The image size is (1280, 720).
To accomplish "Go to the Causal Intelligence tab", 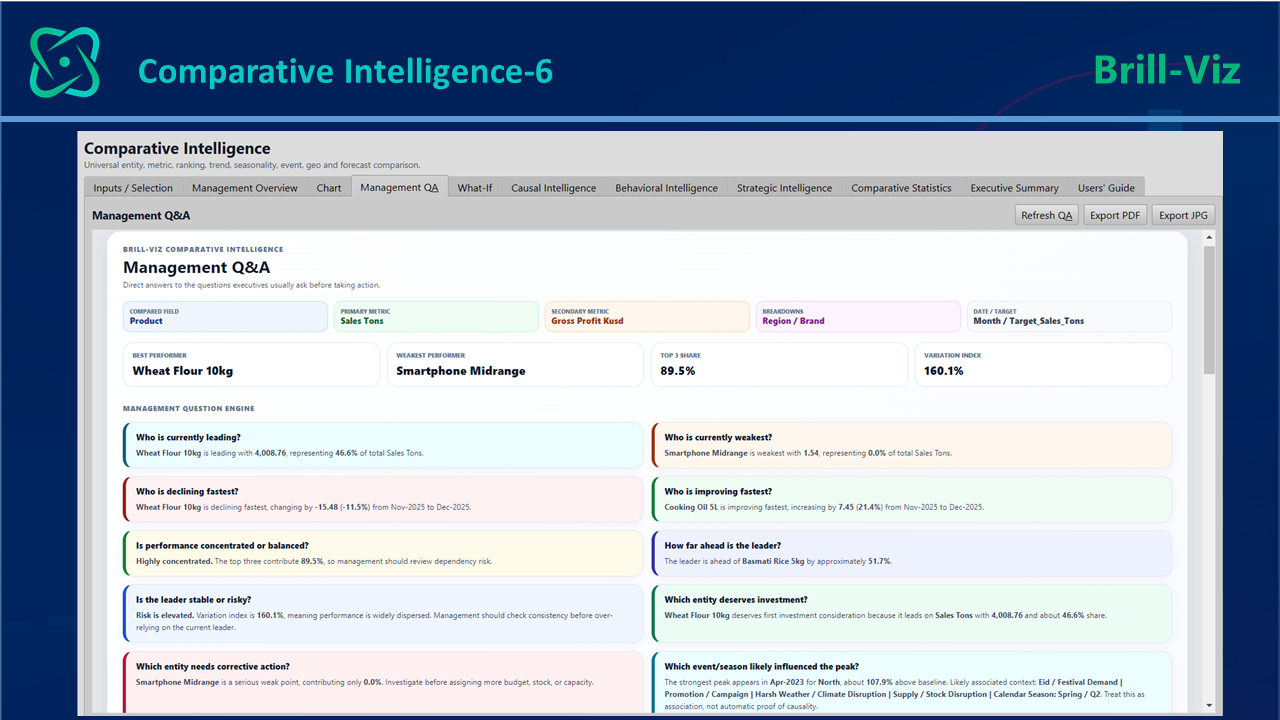I will [554, 187].
